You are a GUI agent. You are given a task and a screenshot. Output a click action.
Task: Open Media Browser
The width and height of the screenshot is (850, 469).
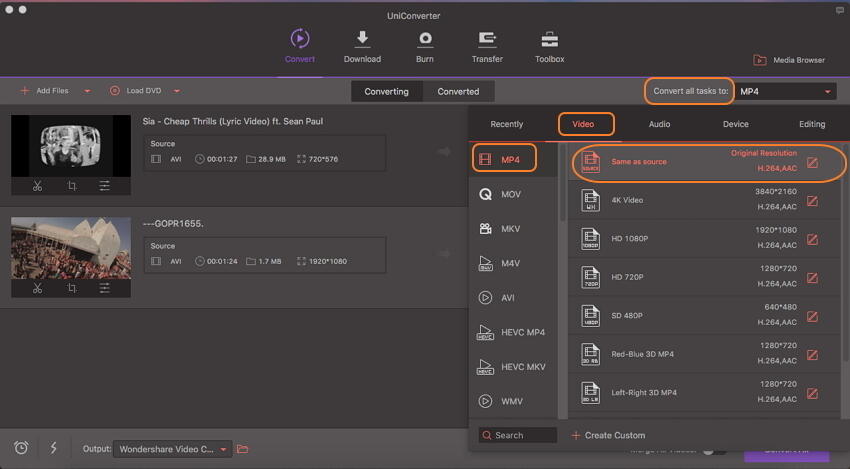(789, 60)
